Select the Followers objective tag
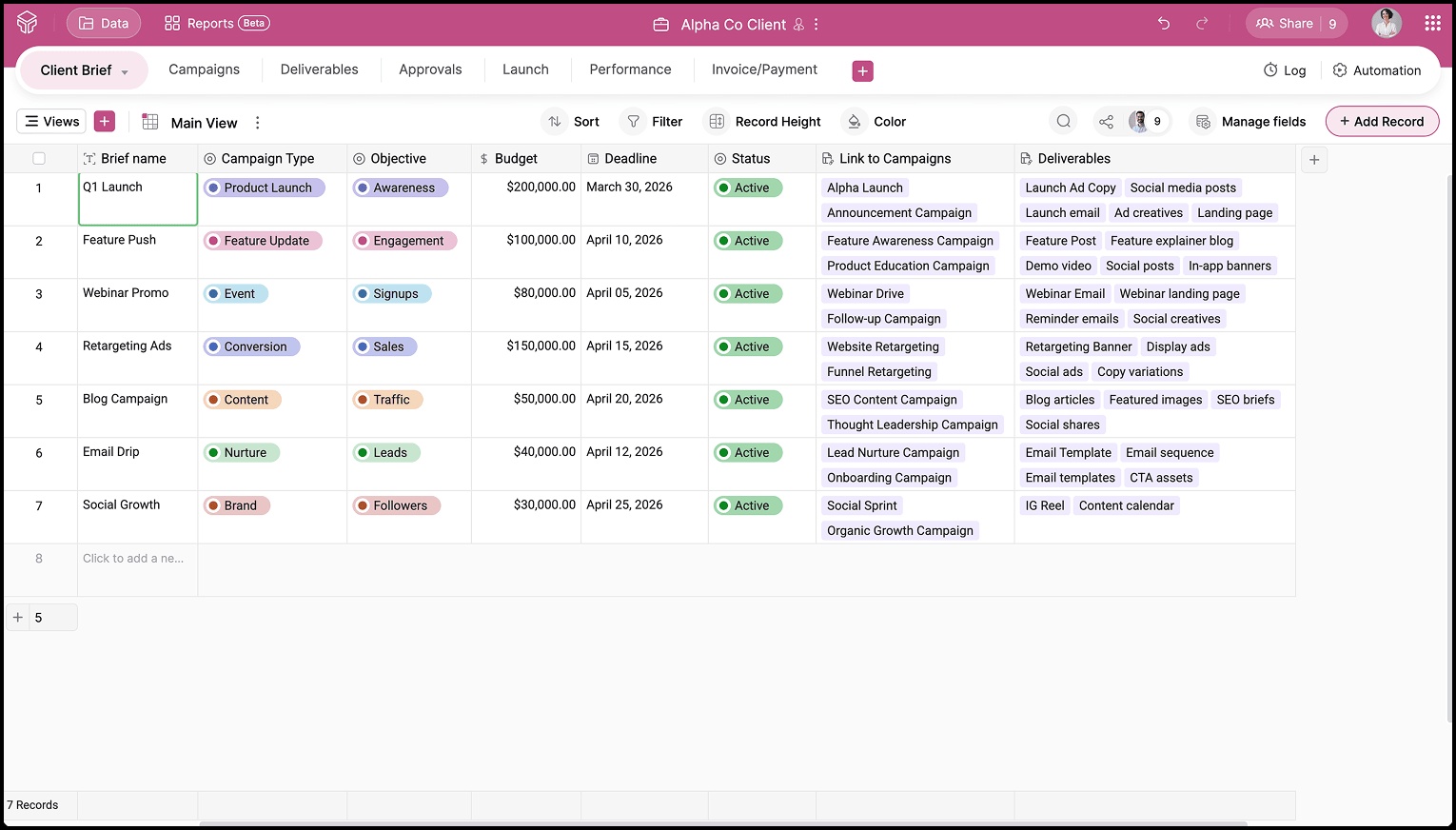1456x830 pixels. click(397, 505)
